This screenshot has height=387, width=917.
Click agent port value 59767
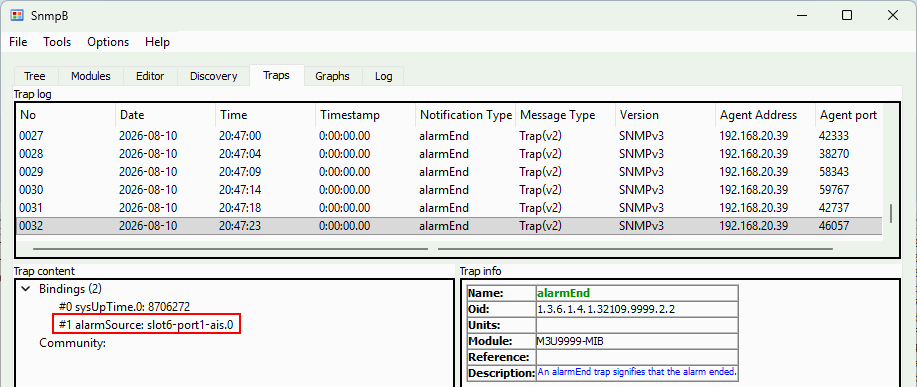coord(834,190)
